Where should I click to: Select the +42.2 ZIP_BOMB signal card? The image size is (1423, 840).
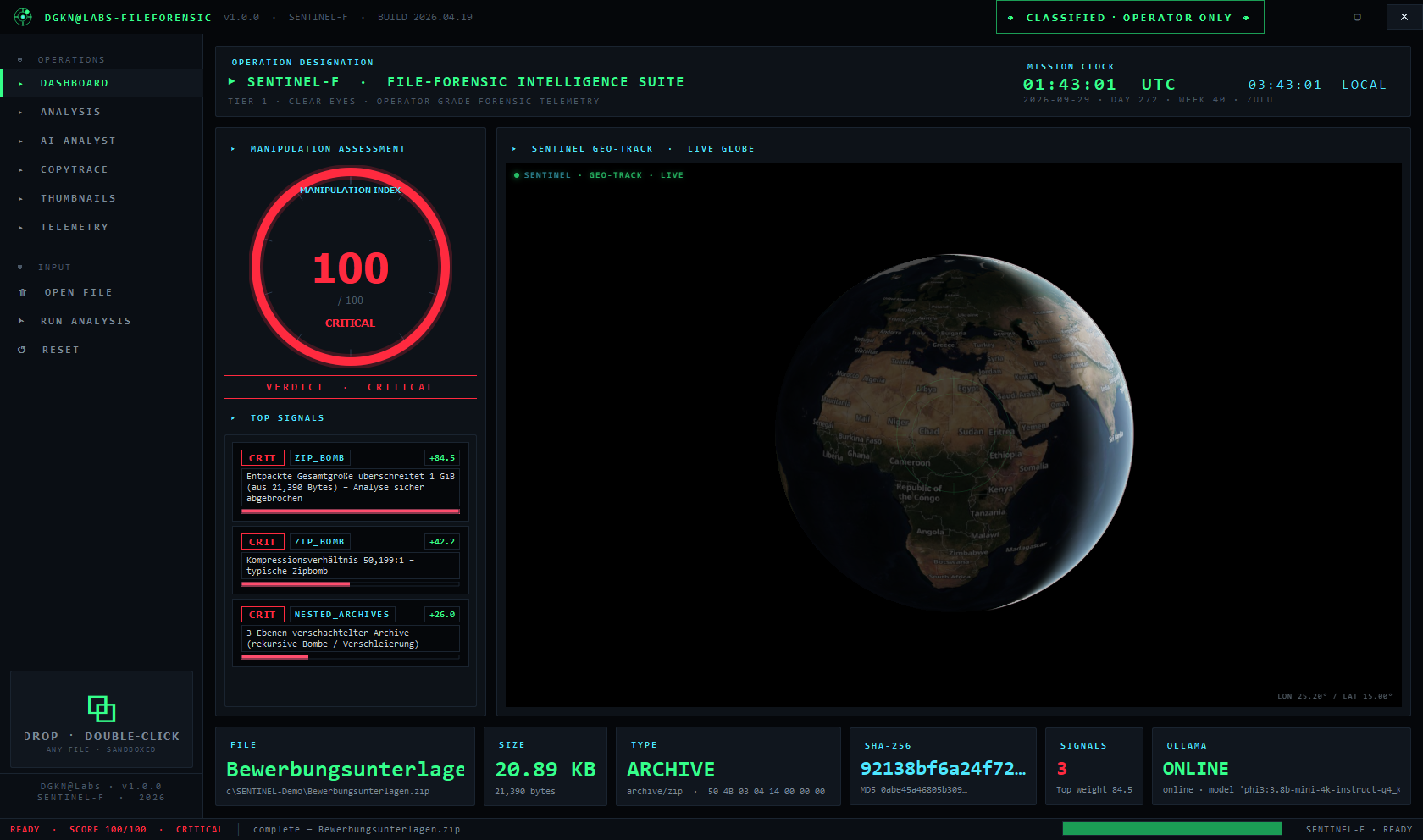tap(351, 561)
